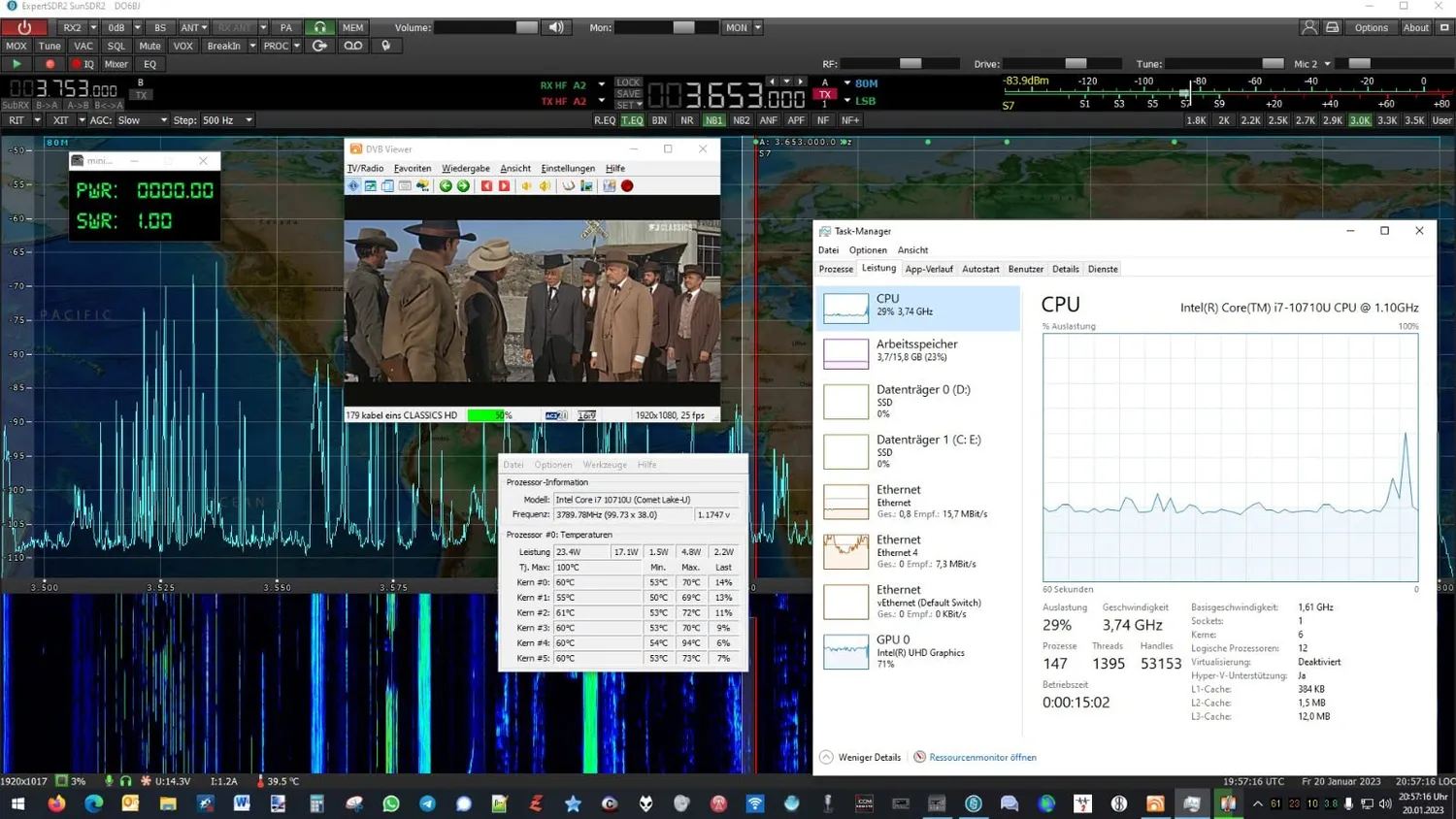Click the red record dot in DVB Viewer toolbar
This screenshot has height=819, width=1456.
627,186
